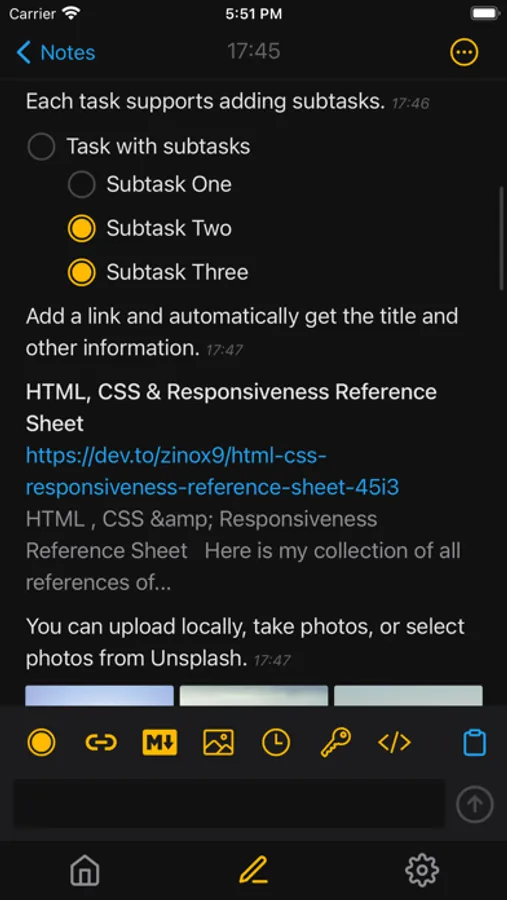Image resolution: width=507 pixels, height=900 pixels.
Task: Insert a link using the chain icon
Action: [x=100, y=742]
